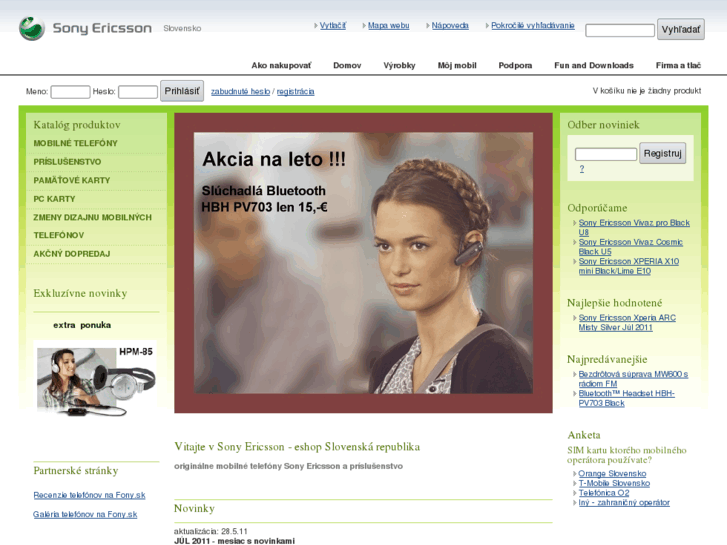Open Sony Ericsson XPERIA X10 mini link
The image size is (727, 545).
pyautogui.click(x=628, y=266)
